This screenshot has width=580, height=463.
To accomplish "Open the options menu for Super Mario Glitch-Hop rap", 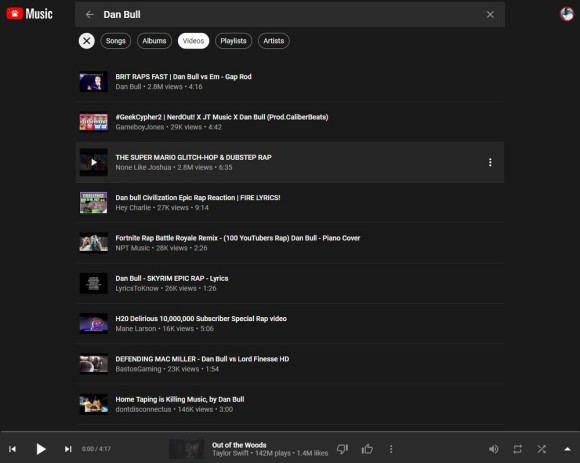I will [490, 162].
